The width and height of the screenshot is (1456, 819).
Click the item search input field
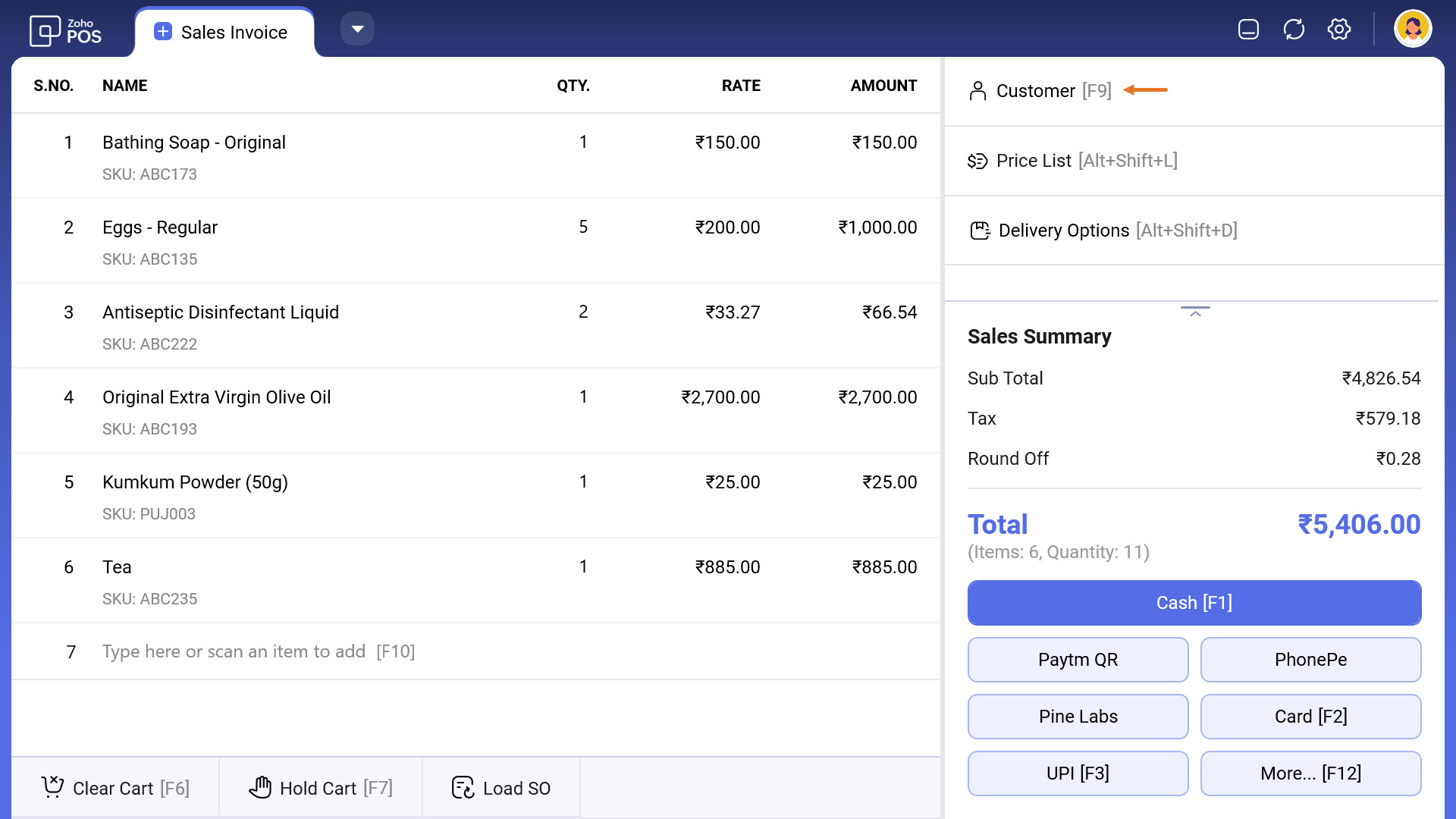[258, 651]
